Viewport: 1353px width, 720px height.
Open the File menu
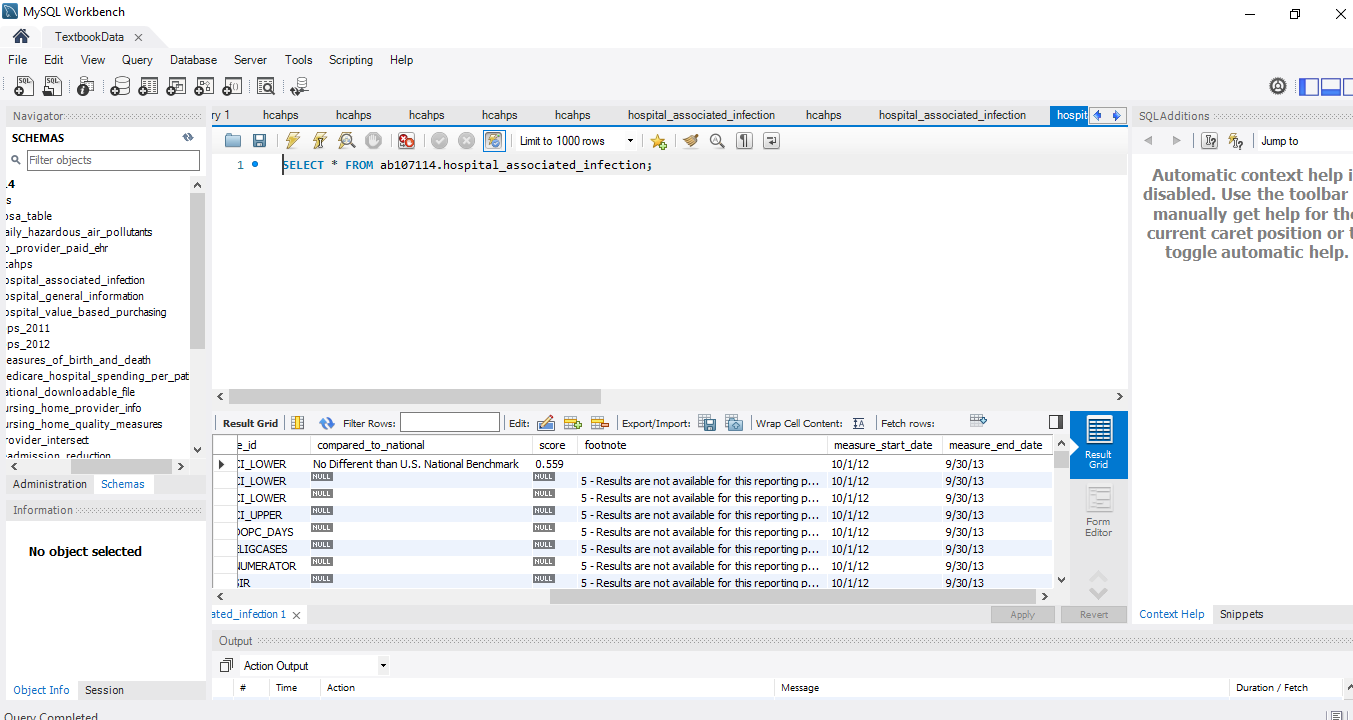click(18, 60)
